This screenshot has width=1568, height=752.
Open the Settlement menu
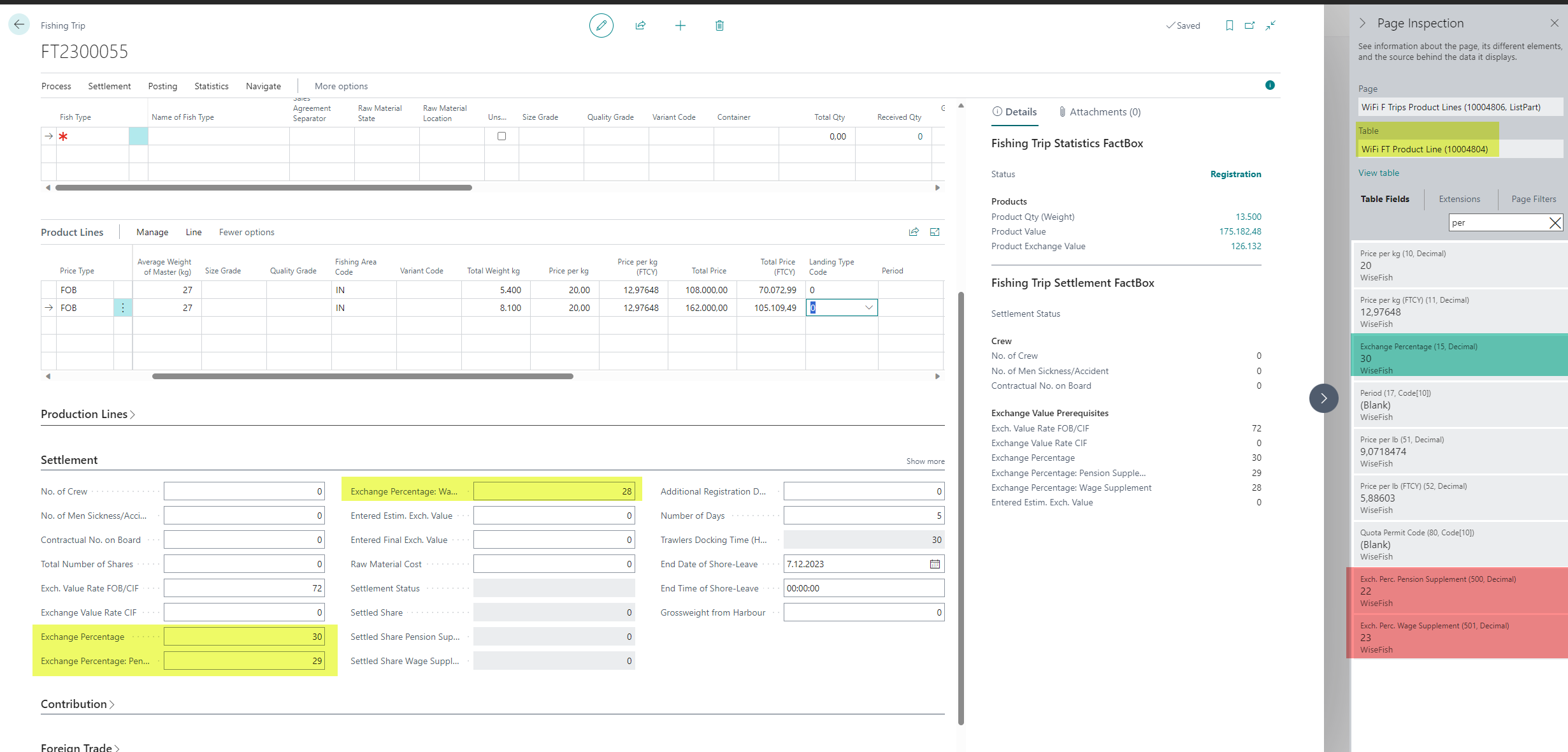(x=109, y=86)
